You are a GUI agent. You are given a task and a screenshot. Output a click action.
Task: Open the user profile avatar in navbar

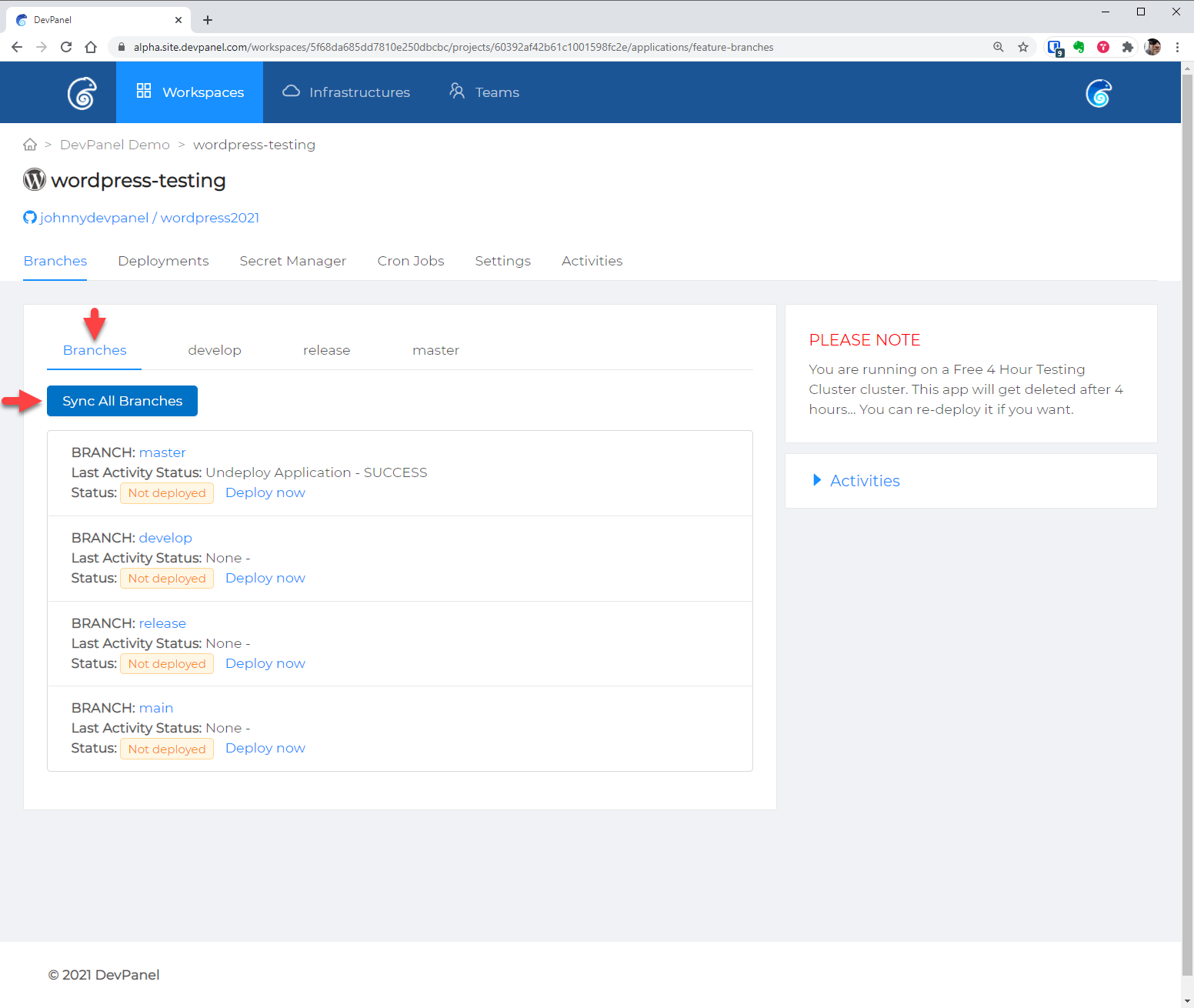point(1098,93)
